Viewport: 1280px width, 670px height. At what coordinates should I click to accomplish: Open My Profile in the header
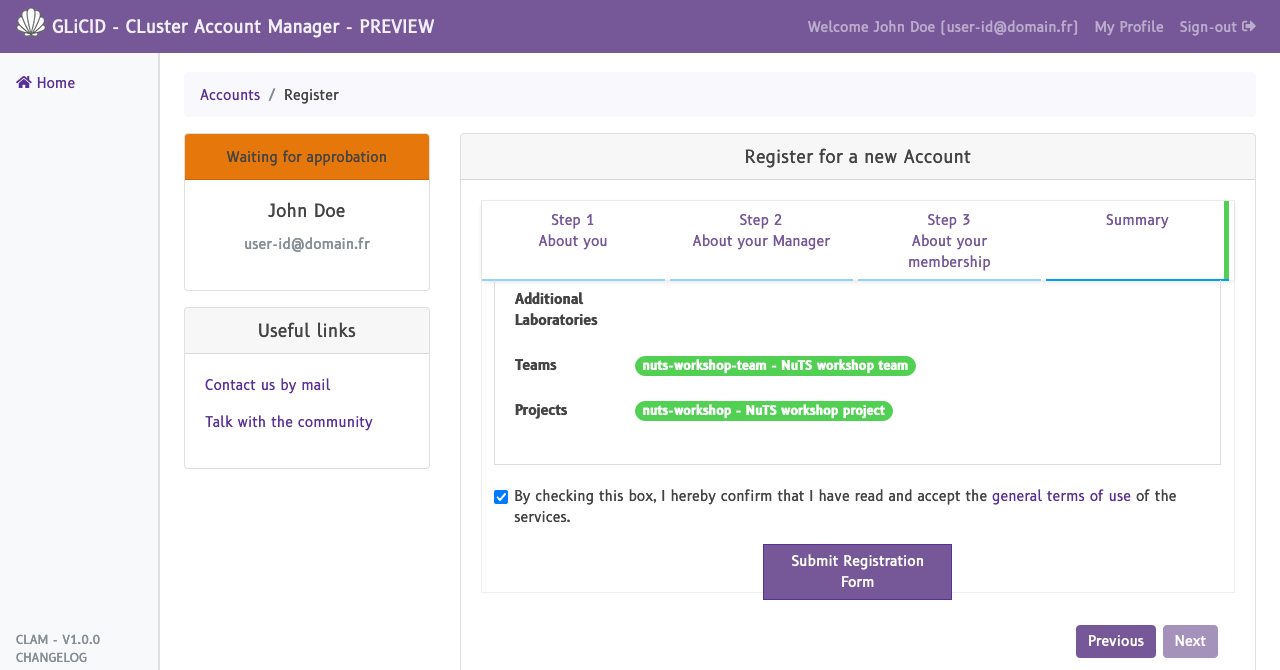(x=1129, y=27)
